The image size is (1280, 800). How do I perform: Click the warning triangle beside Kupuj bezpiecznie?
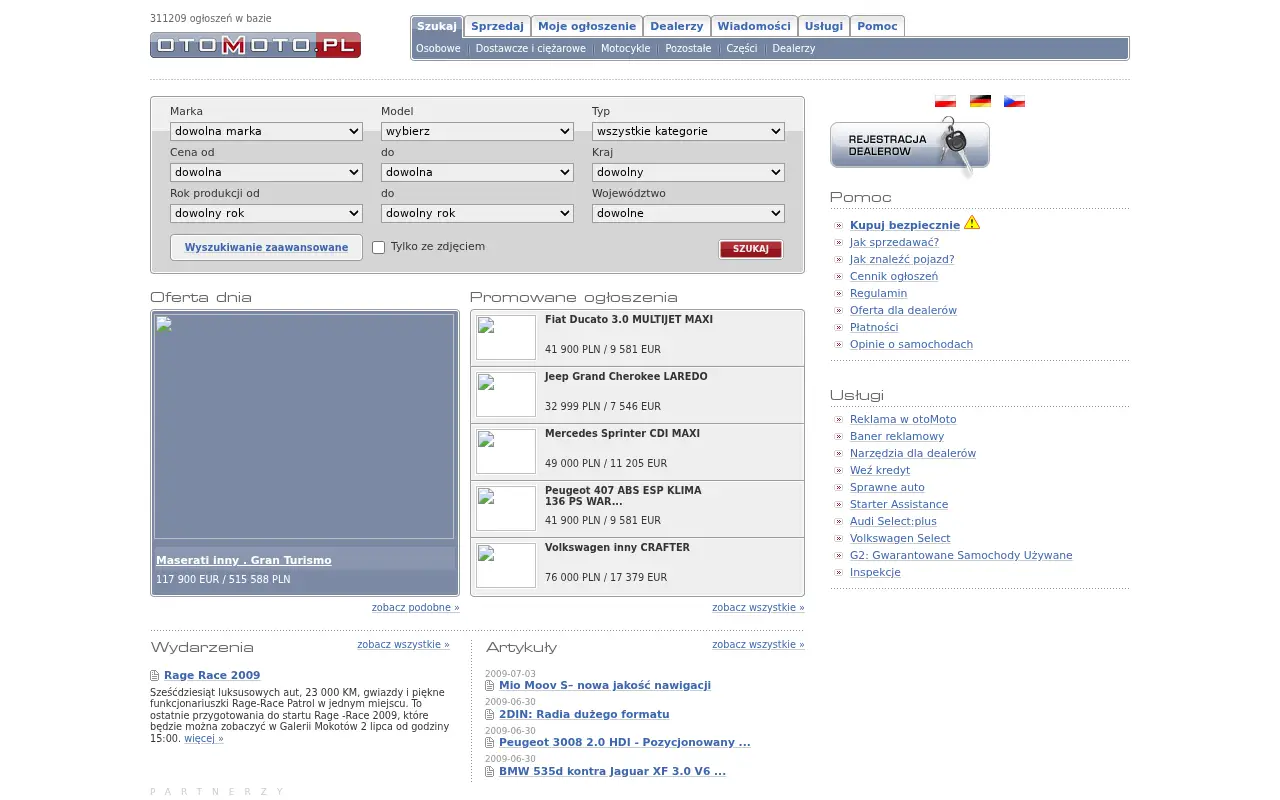click(x=972, y=222)
